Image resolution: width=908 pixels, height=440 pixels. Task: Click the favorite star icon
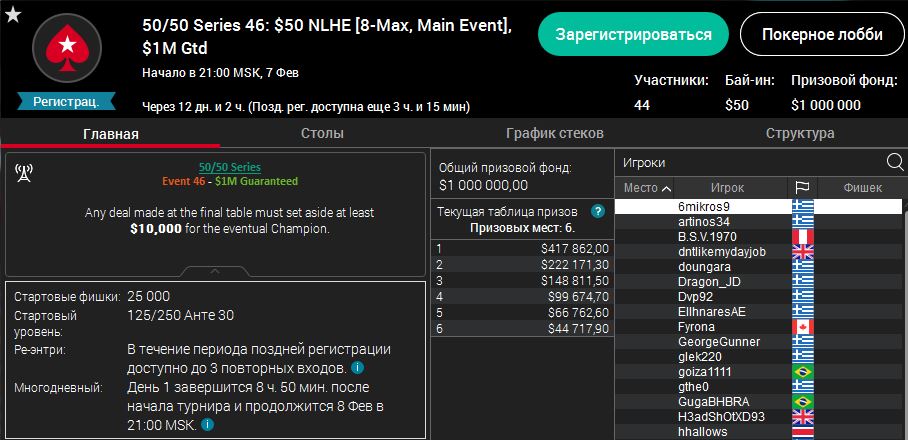[11, 11]
